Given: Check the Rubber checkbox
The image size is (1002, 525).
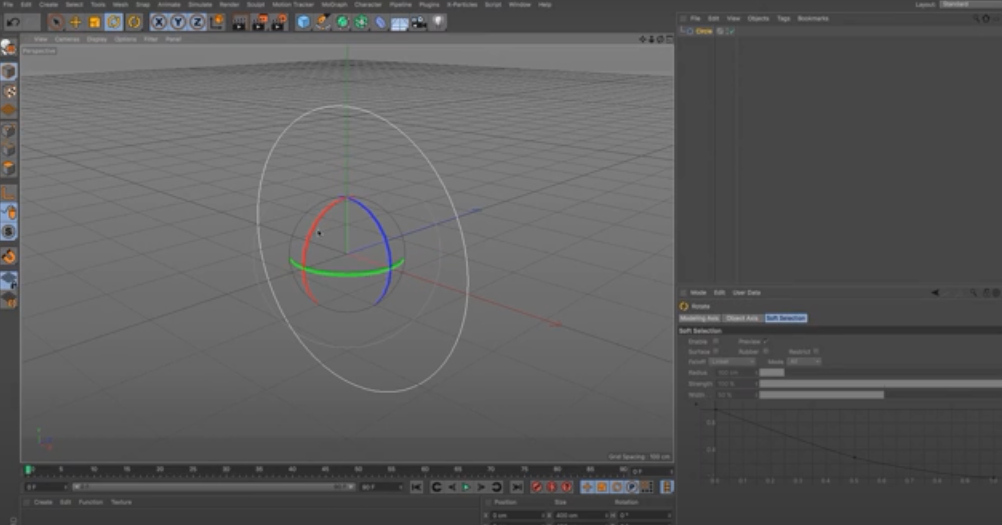Looking at the screenshot, I should point(765,351).
